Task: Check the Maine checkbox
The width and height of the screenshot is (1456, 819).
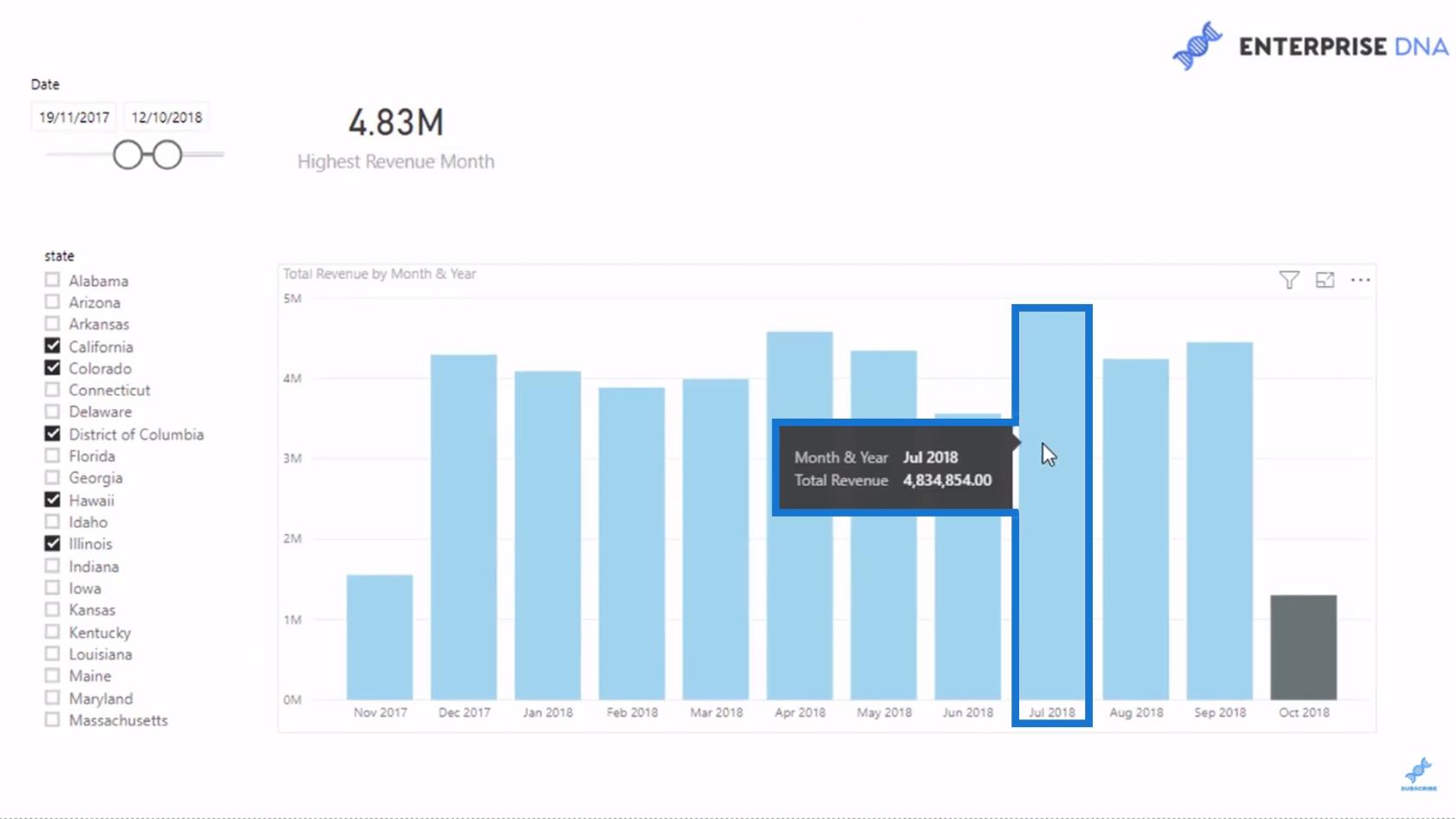Action: pos(53,675)
